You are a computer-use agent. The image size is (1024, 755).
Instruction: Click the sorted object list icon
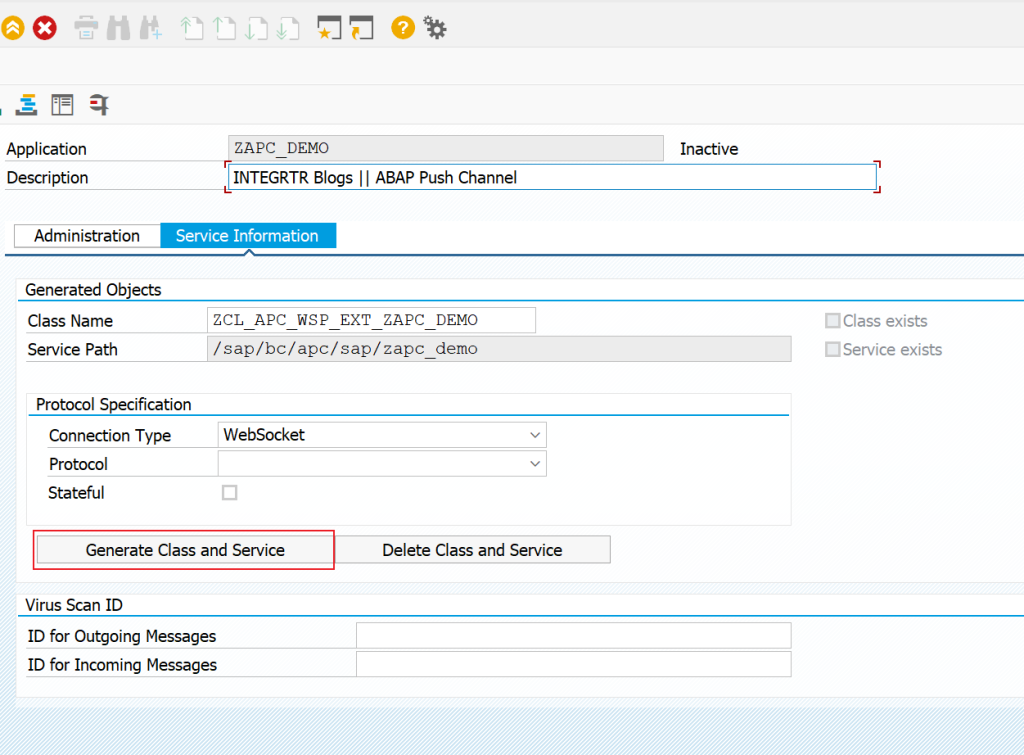click(x=27, y=104)
